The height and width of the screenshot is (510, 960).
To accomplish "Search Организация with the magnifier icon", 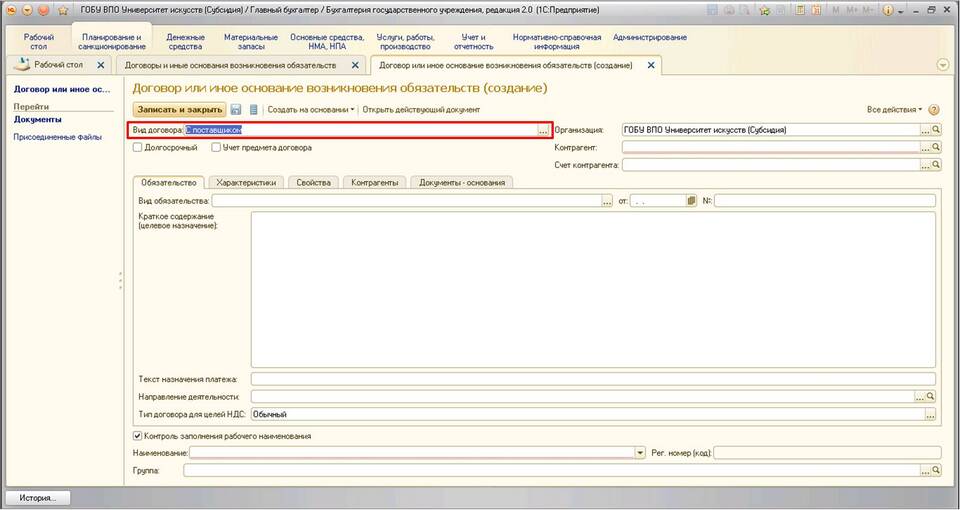I will click(936, 130).
